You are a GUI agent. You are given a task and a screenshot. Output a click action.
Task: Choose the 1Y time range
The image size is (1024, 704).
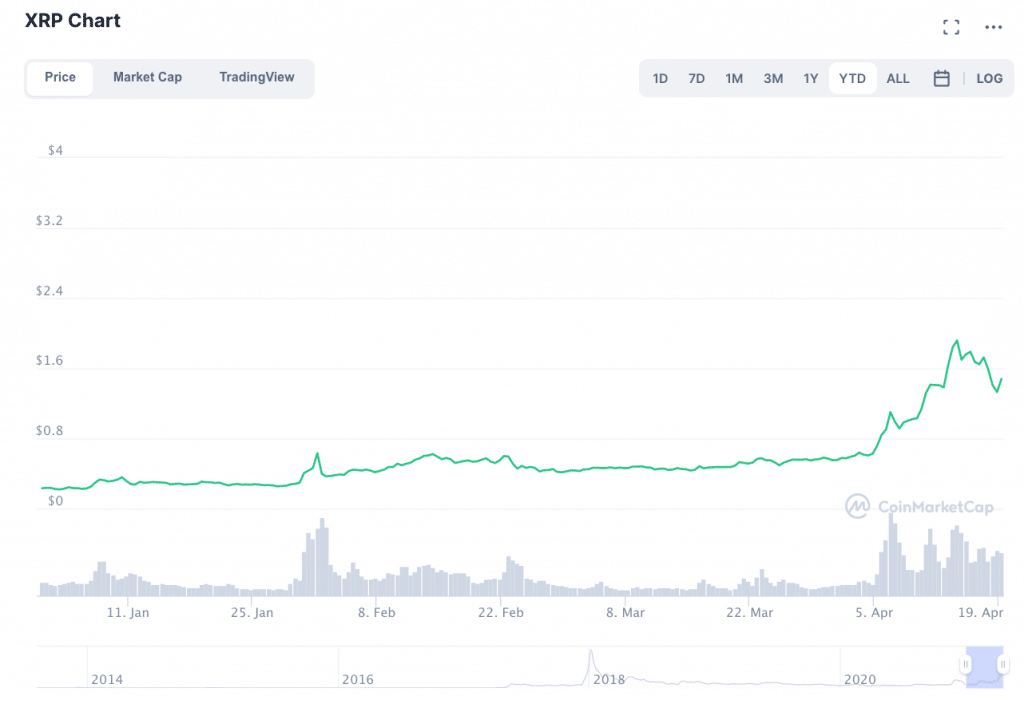coord(810,78)
